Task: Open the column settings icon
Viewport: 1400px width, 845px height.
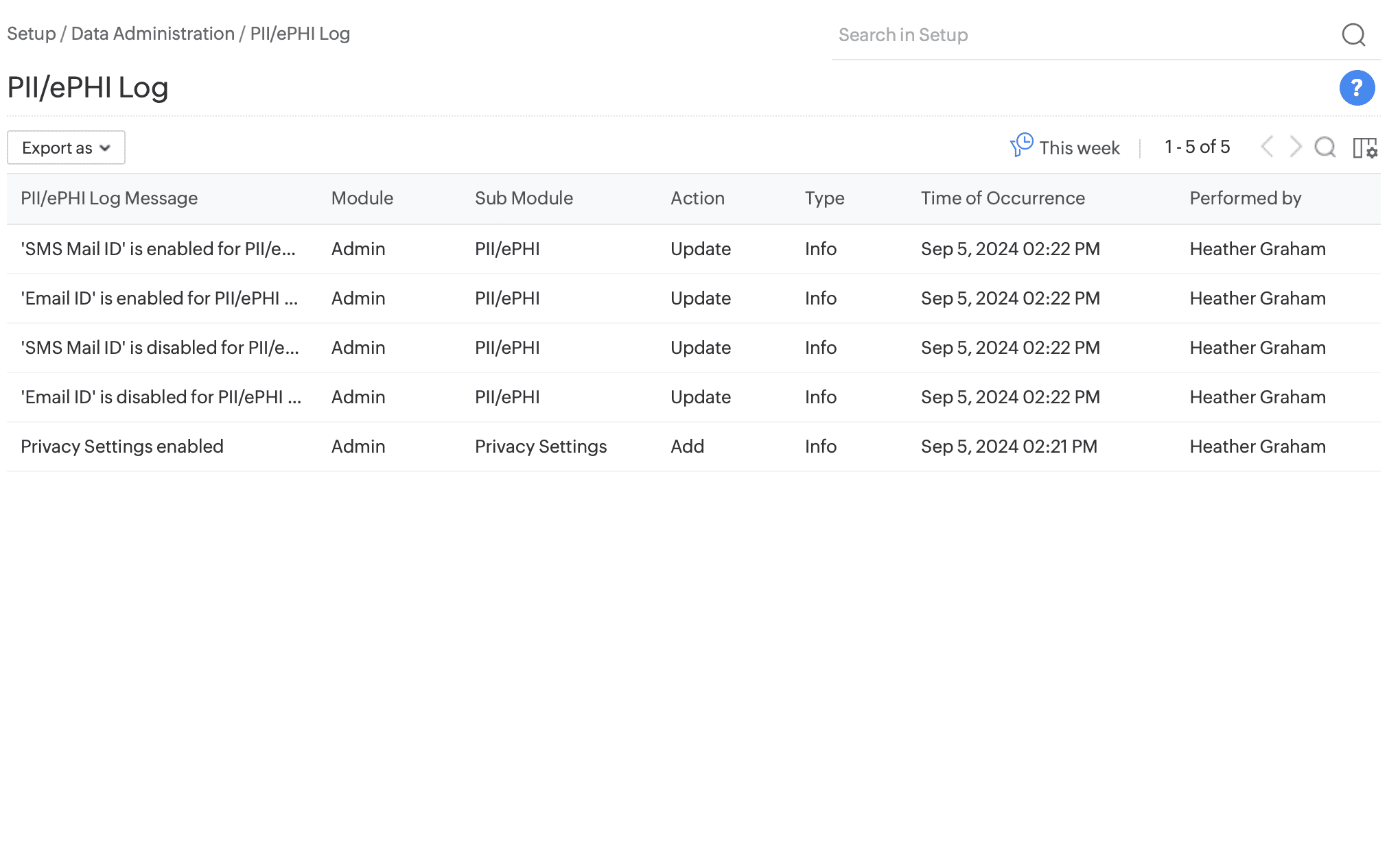Action: pos(1364,147)
